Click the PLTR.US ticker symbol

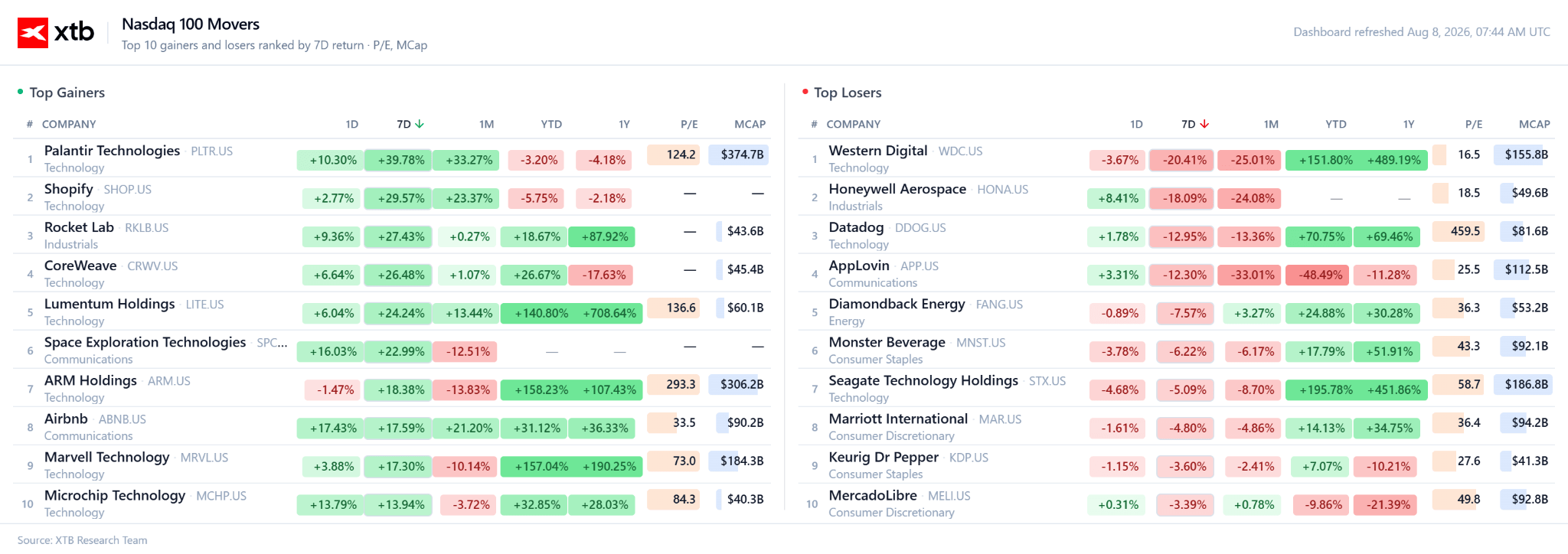[211, 152]
